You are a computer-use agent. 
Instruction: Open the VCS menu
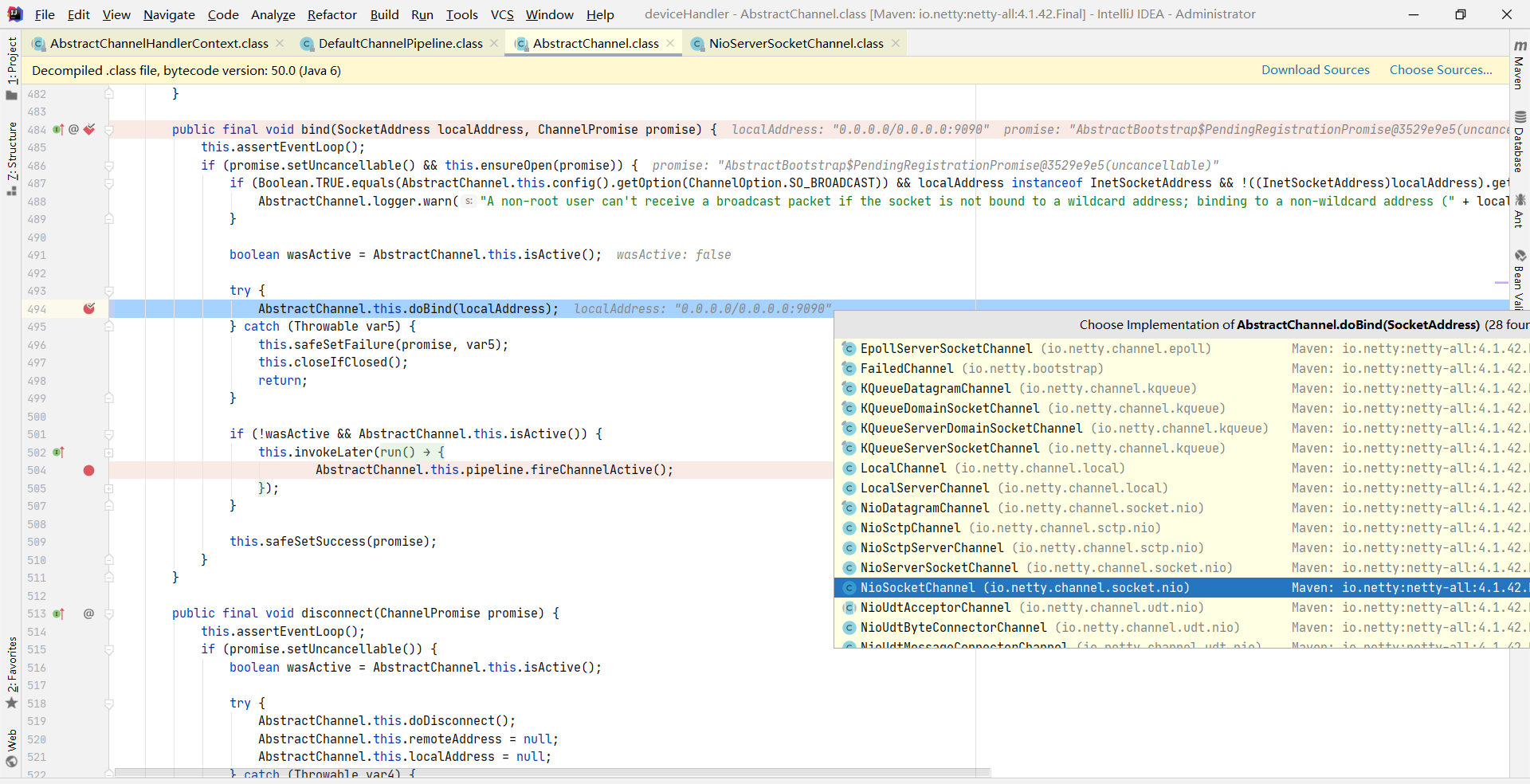click(502, 14)
